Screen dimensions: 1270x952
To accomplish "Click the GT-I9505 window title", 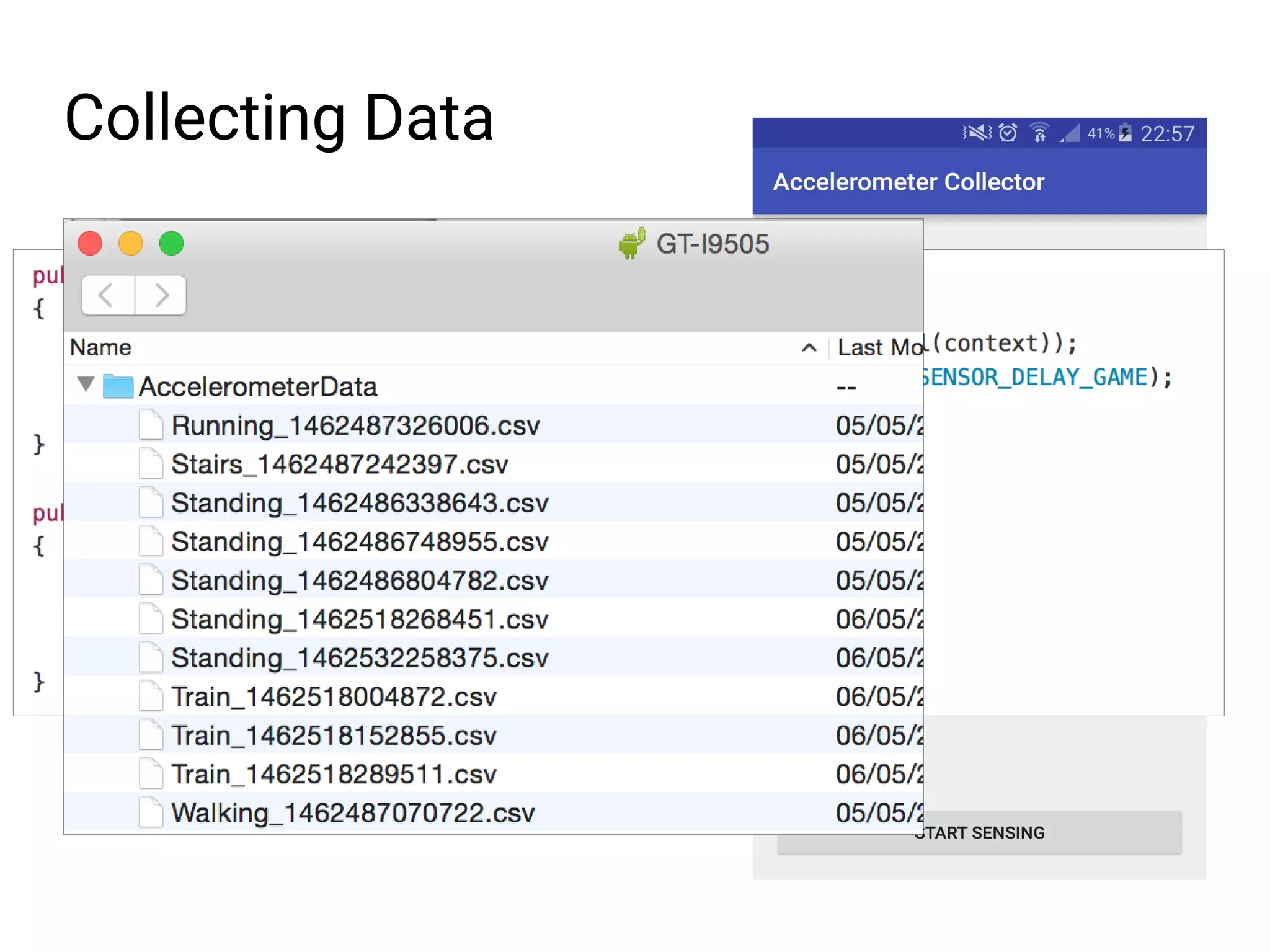I will (x=713, y=244).
